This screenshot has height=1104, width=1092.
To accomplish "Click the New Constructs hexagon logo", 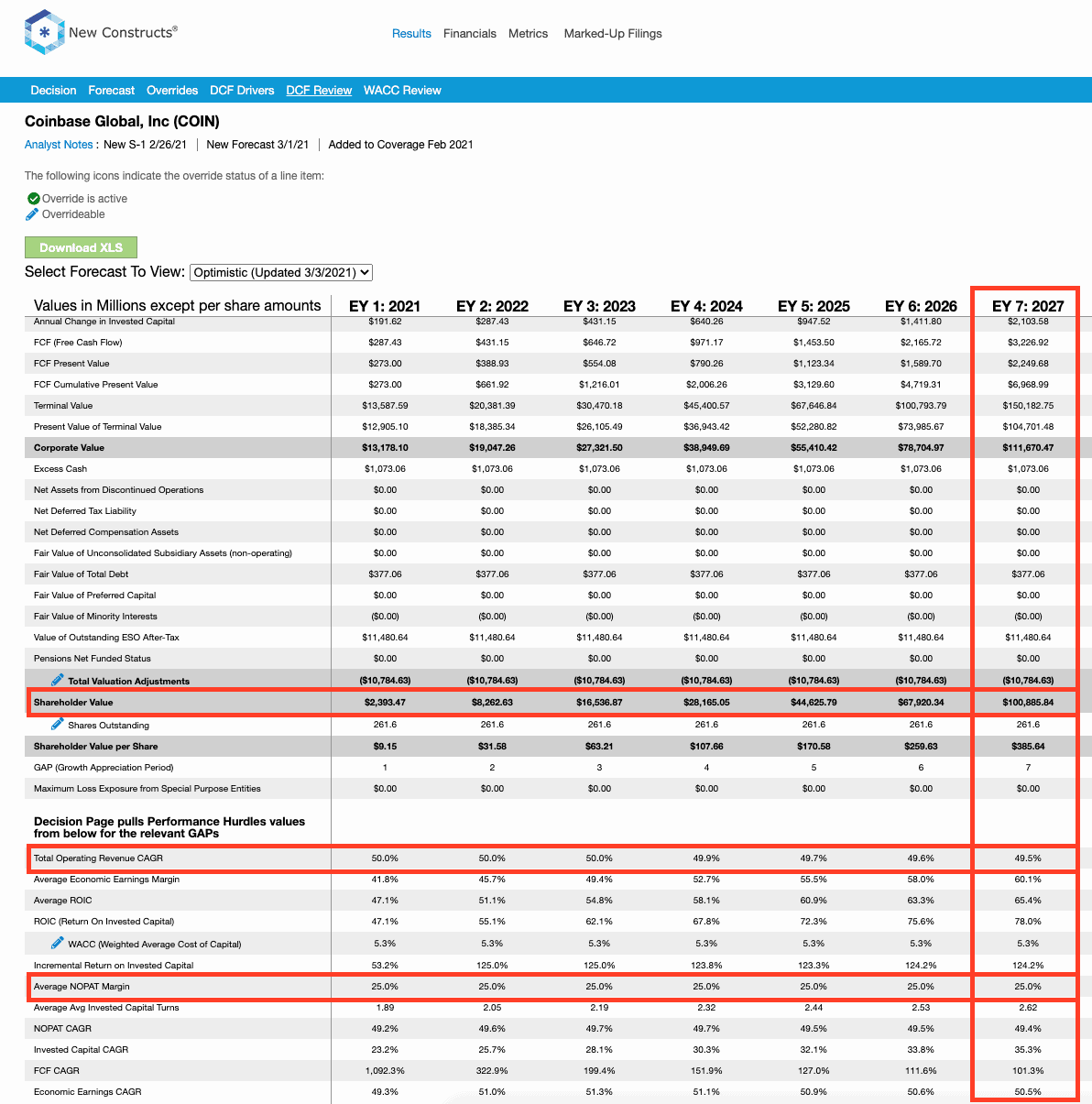I will pyautogui.click(x=44, y=33).
